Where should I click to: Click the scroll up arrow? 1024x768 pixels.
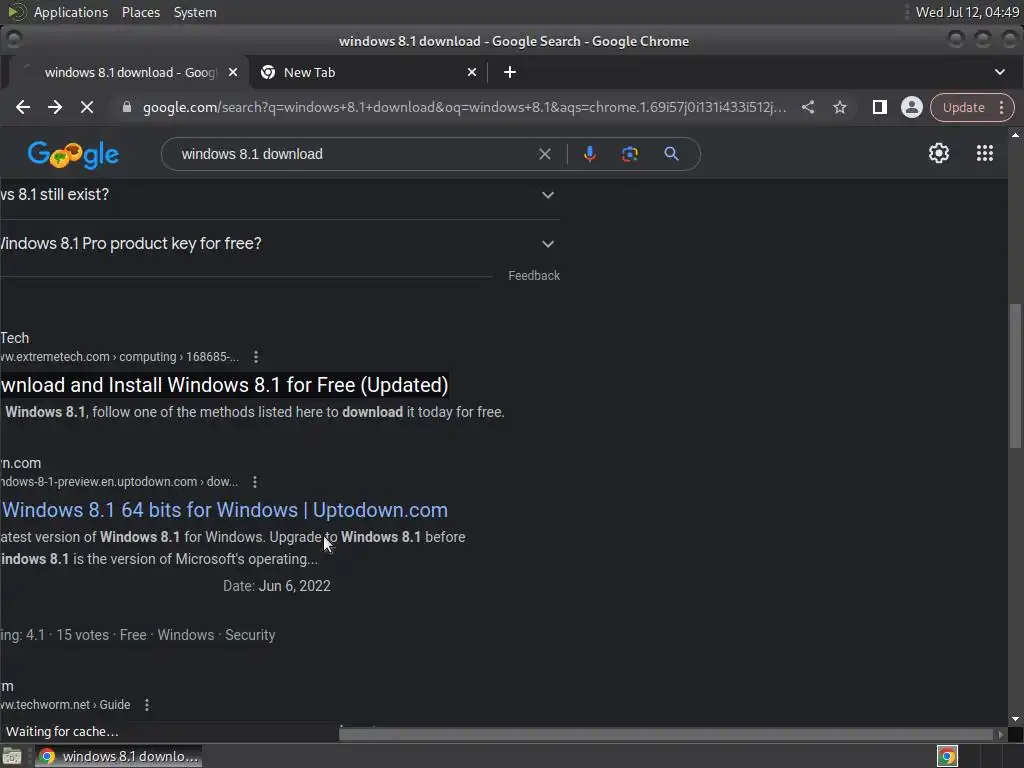[x=1015, y=135]
